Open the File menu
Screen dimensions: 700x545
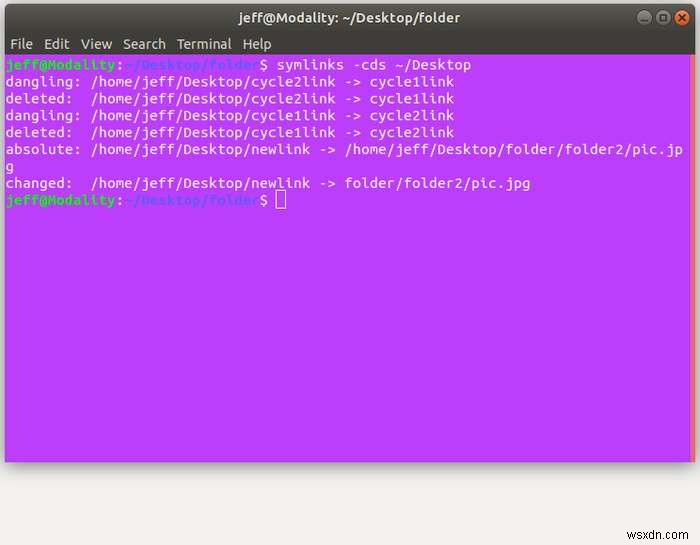(x=21, y=44)
